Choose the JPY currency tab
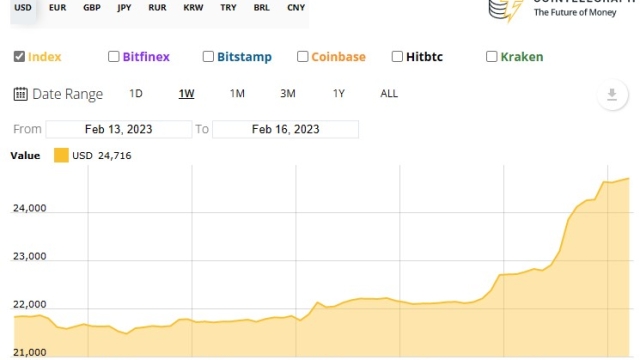The width and height of the screenshot is (640, 360). click(124, 8)
